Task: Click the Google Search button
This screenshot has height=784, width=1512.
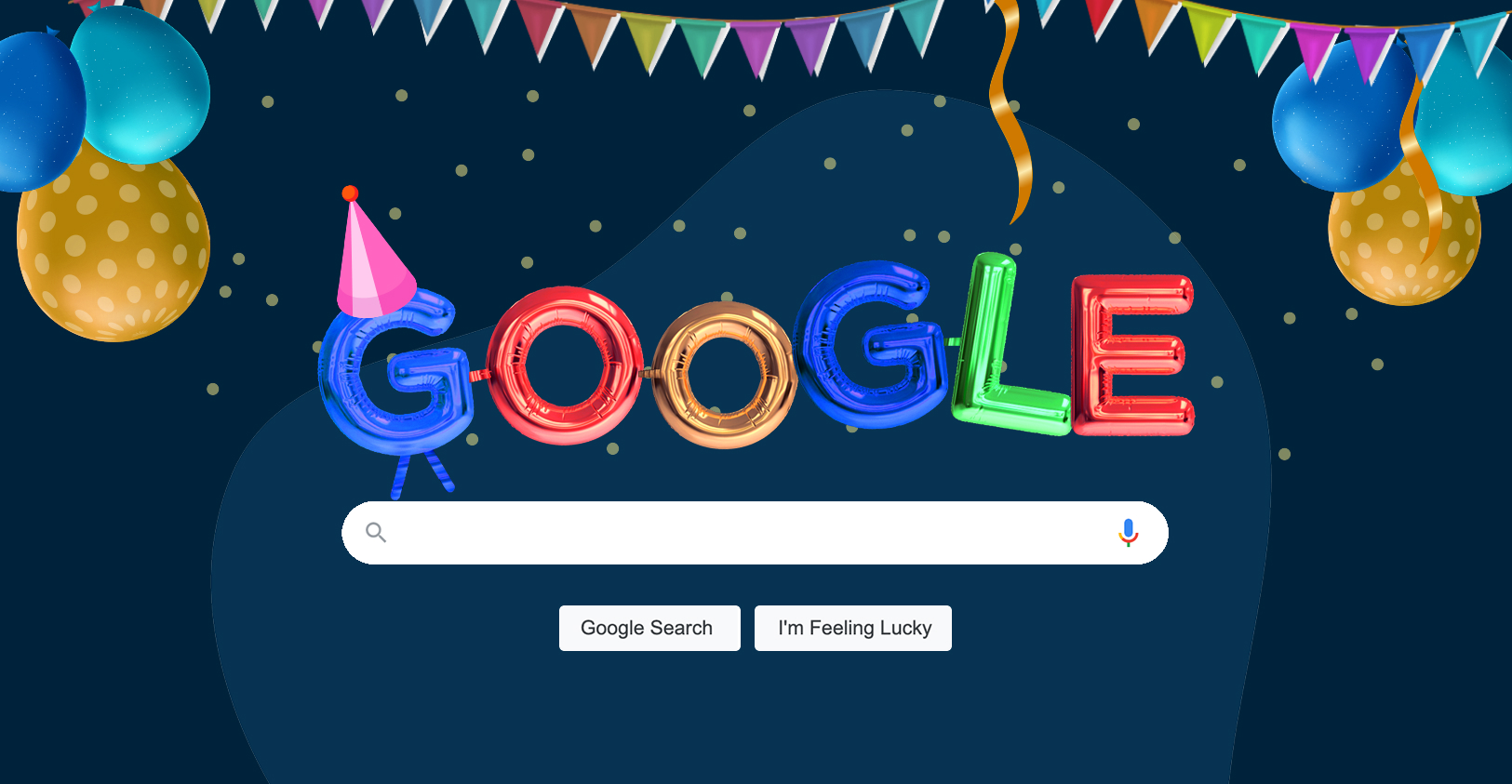Action: coord(649,628)
